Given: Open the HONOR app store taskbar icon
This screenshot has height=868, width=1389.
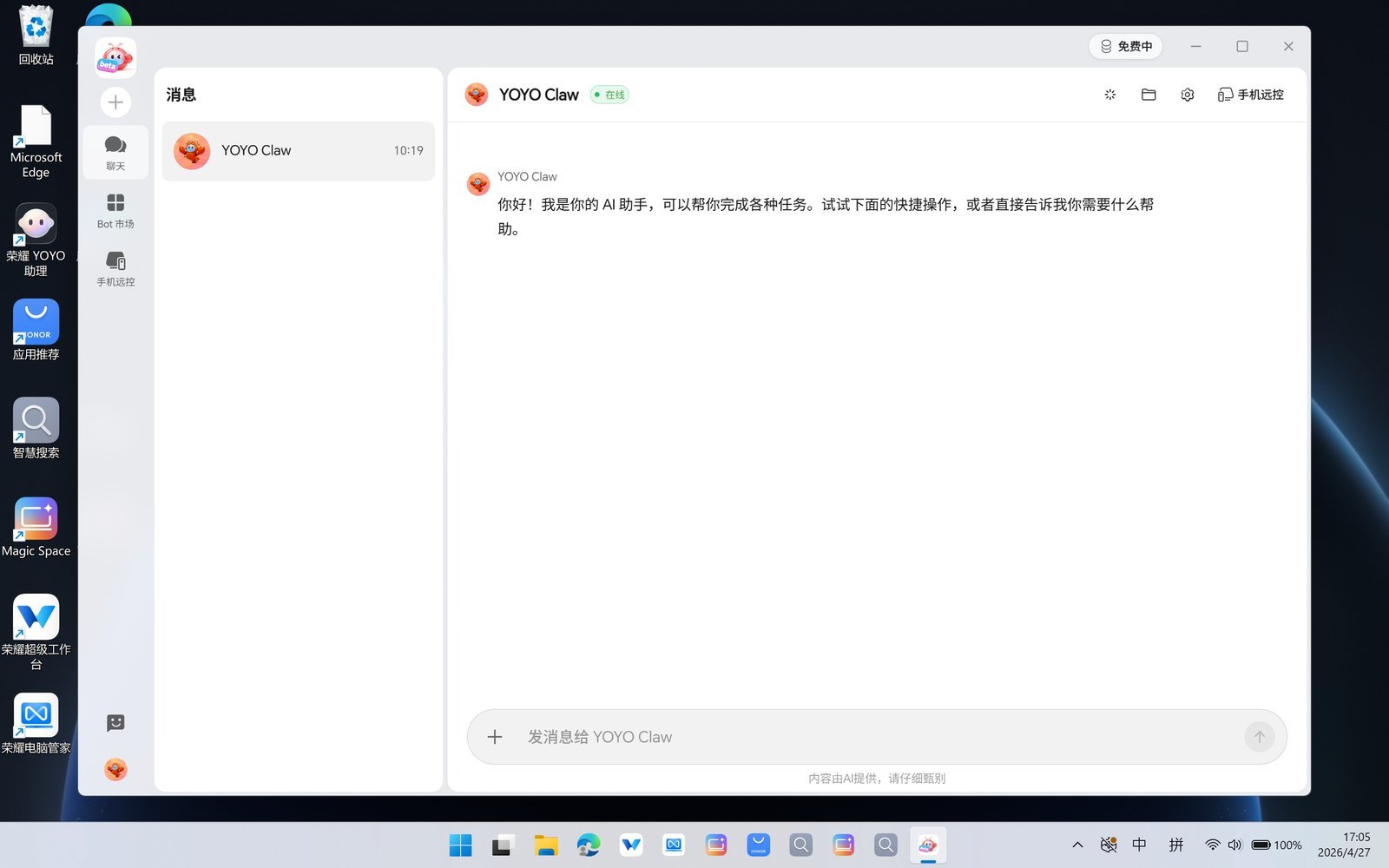Looking at the screenshot, I should click(758, 845).
